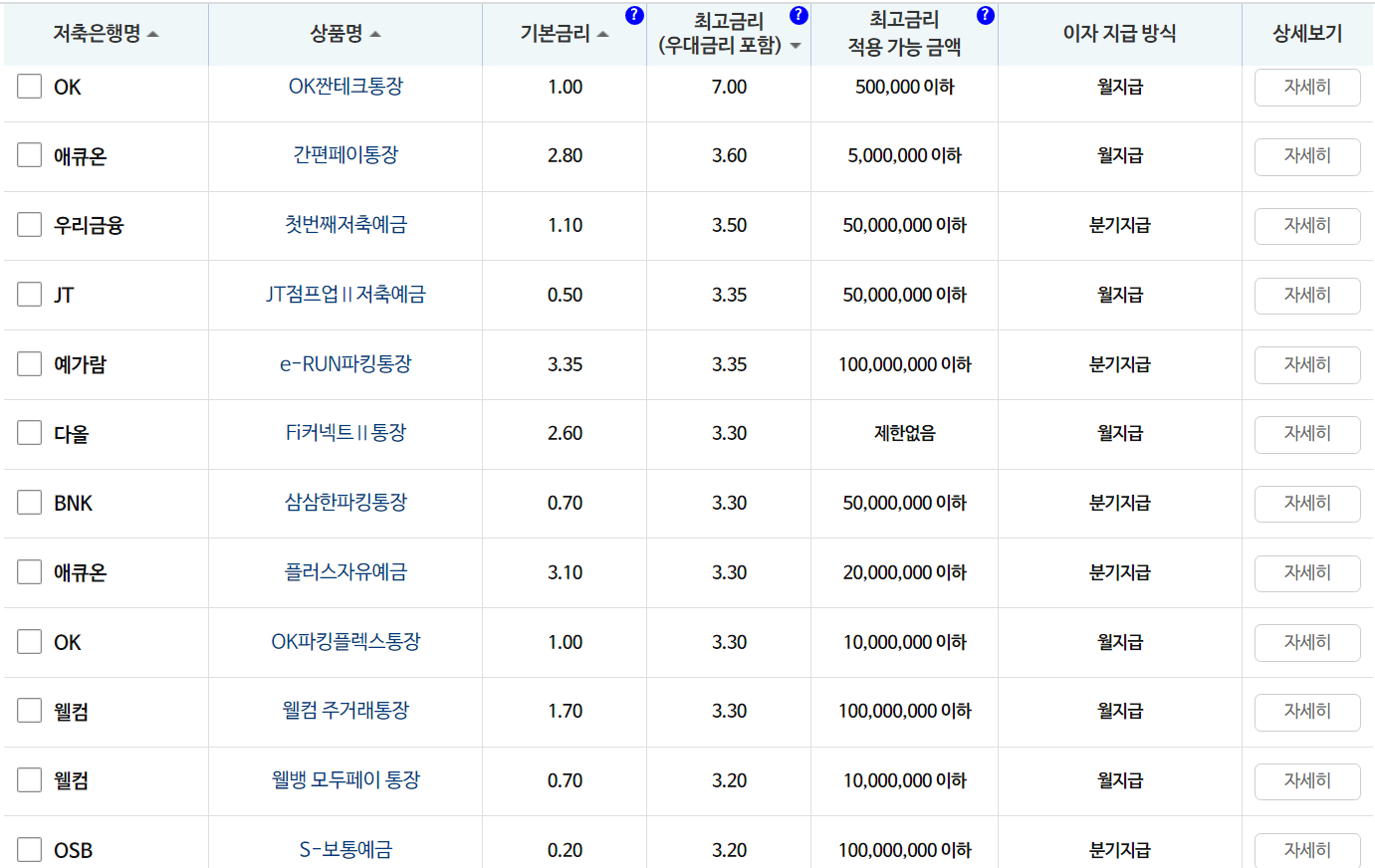1375x868 pixels.
Task: Tick the 예가람 e-RUN파킹통장 checkbox
Action: 29,364
